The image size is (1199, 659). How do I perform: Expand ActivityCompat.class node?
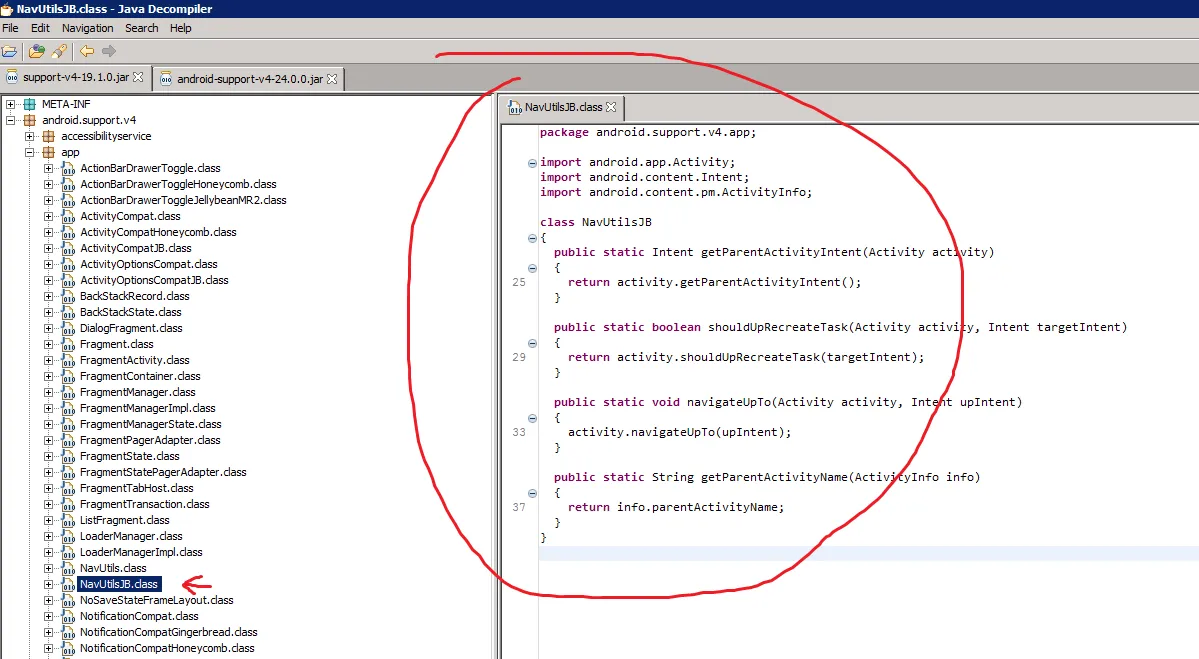[x=49, y=216]
